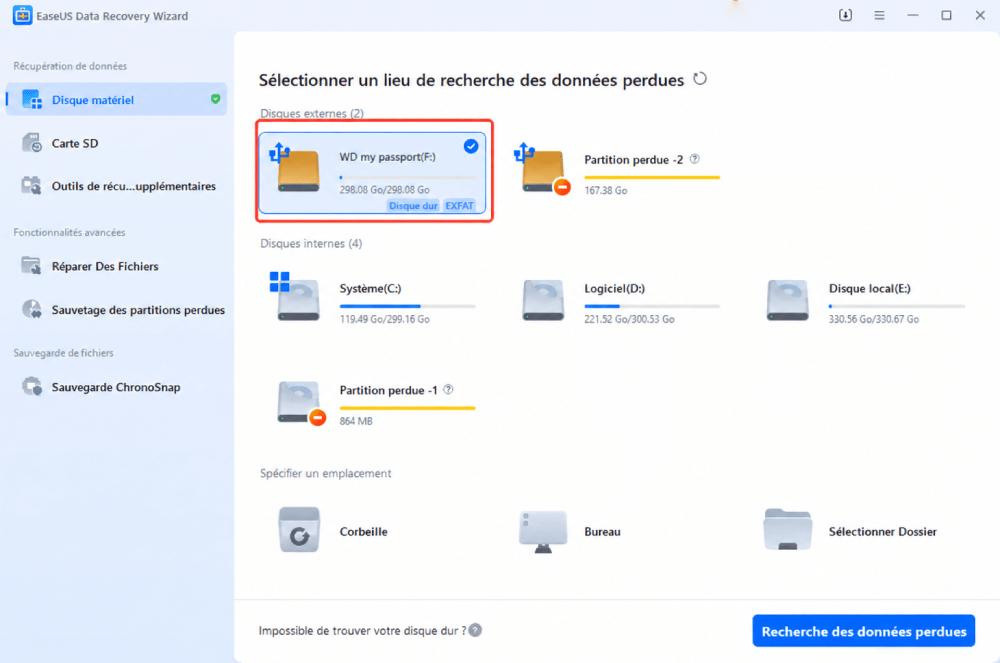Click the Partition perdue -2 name
The width and height of the screenshot is (1000, 663).
[x=633, y=159]
